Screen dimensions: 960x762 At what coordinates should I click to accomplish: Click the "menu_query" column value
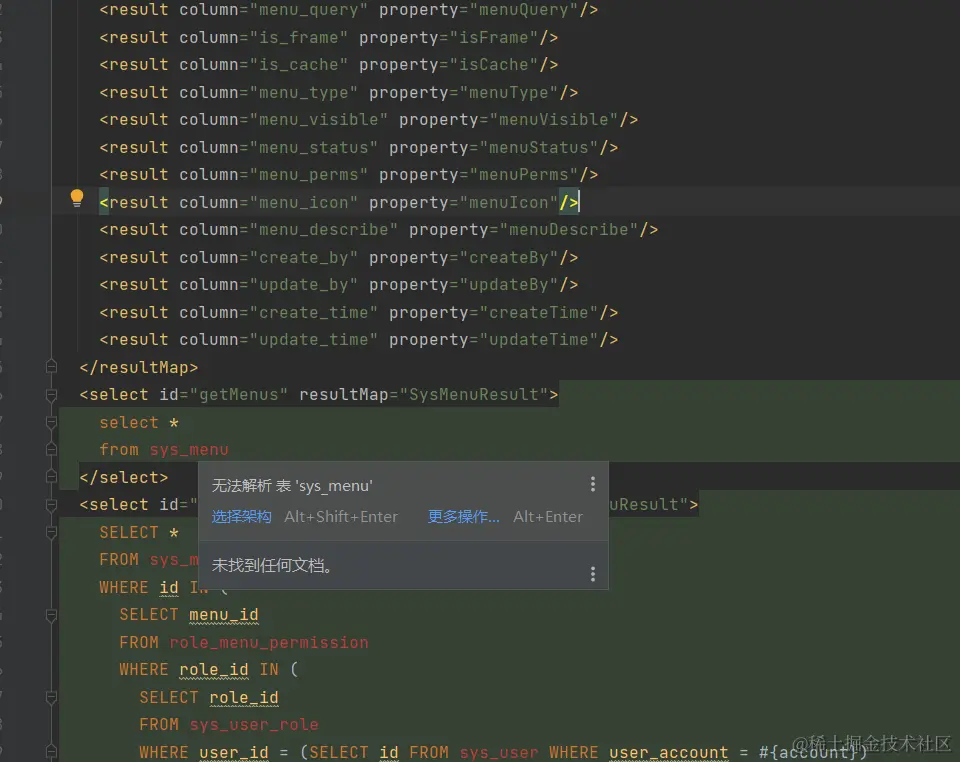[309, 10]
